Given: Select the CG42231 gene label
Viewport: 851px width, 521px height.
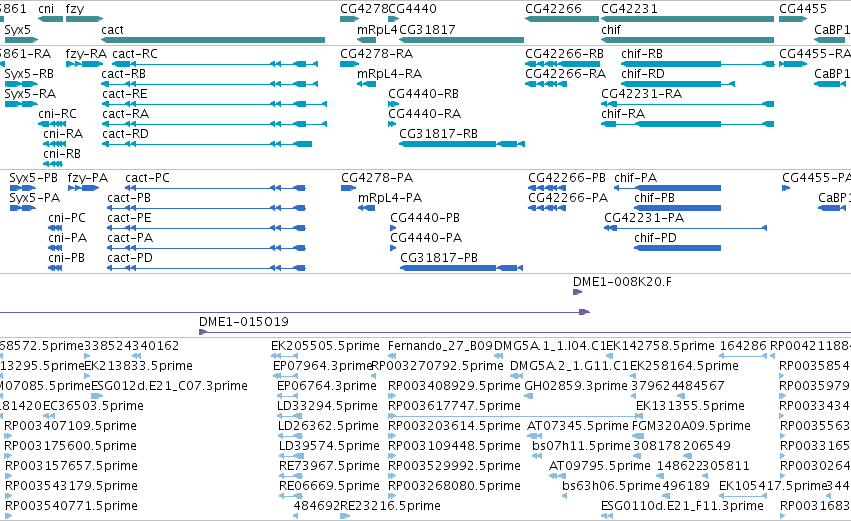Looking at the screenshot, I should [x=629, y=9].
